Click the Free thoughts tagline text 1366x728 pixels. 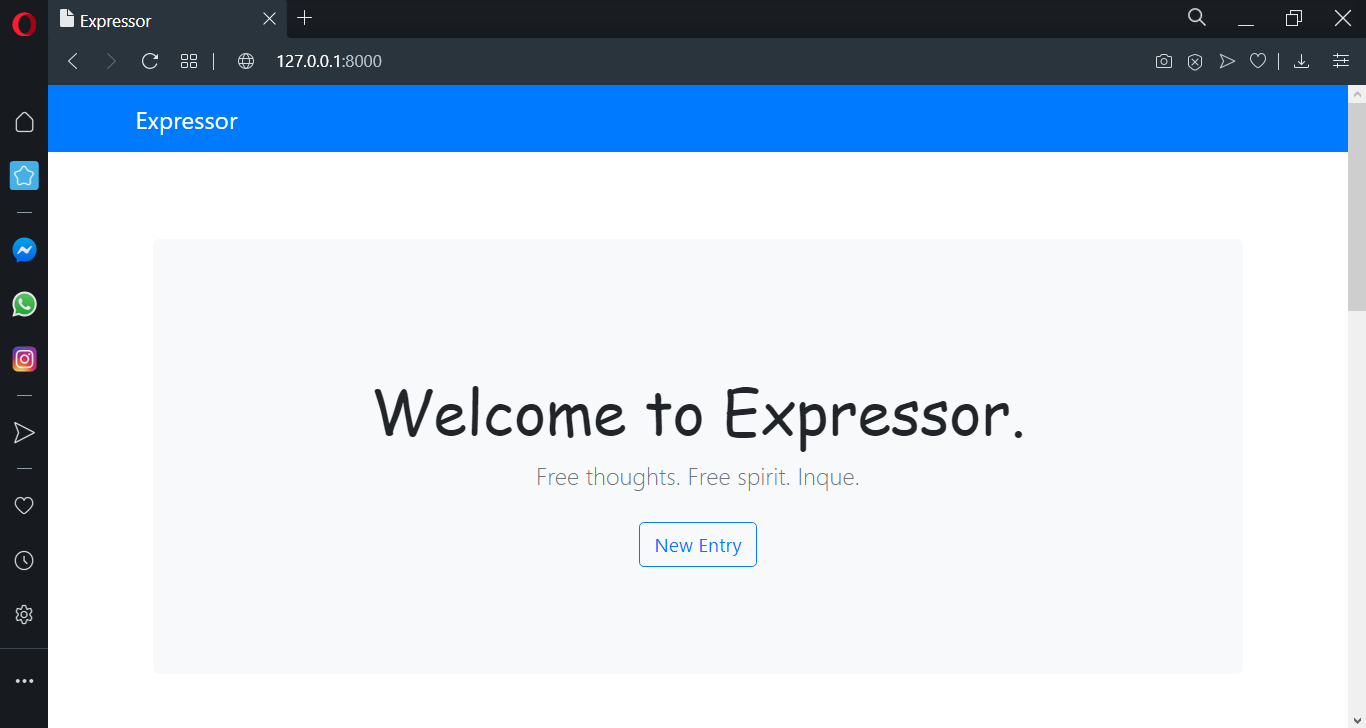[x=698, y=477]
